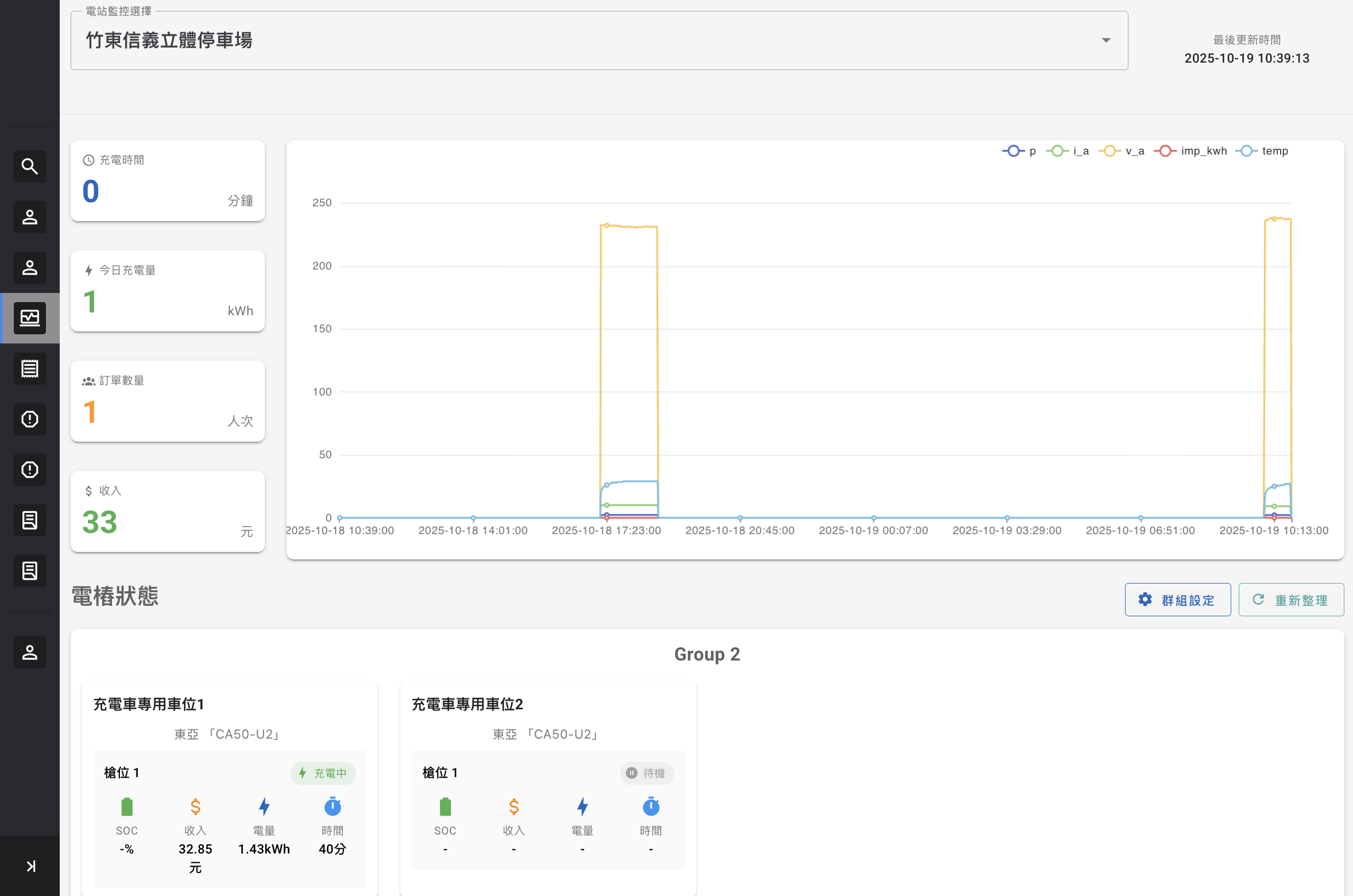
Task: Select the 收入 33 元 card
Action: click(x=168, y=511)
